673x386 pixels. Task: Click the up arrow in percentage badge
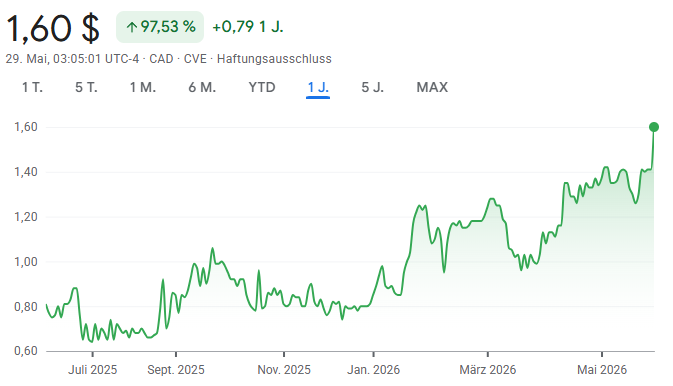pyautogui.click(x=132, y=27)
